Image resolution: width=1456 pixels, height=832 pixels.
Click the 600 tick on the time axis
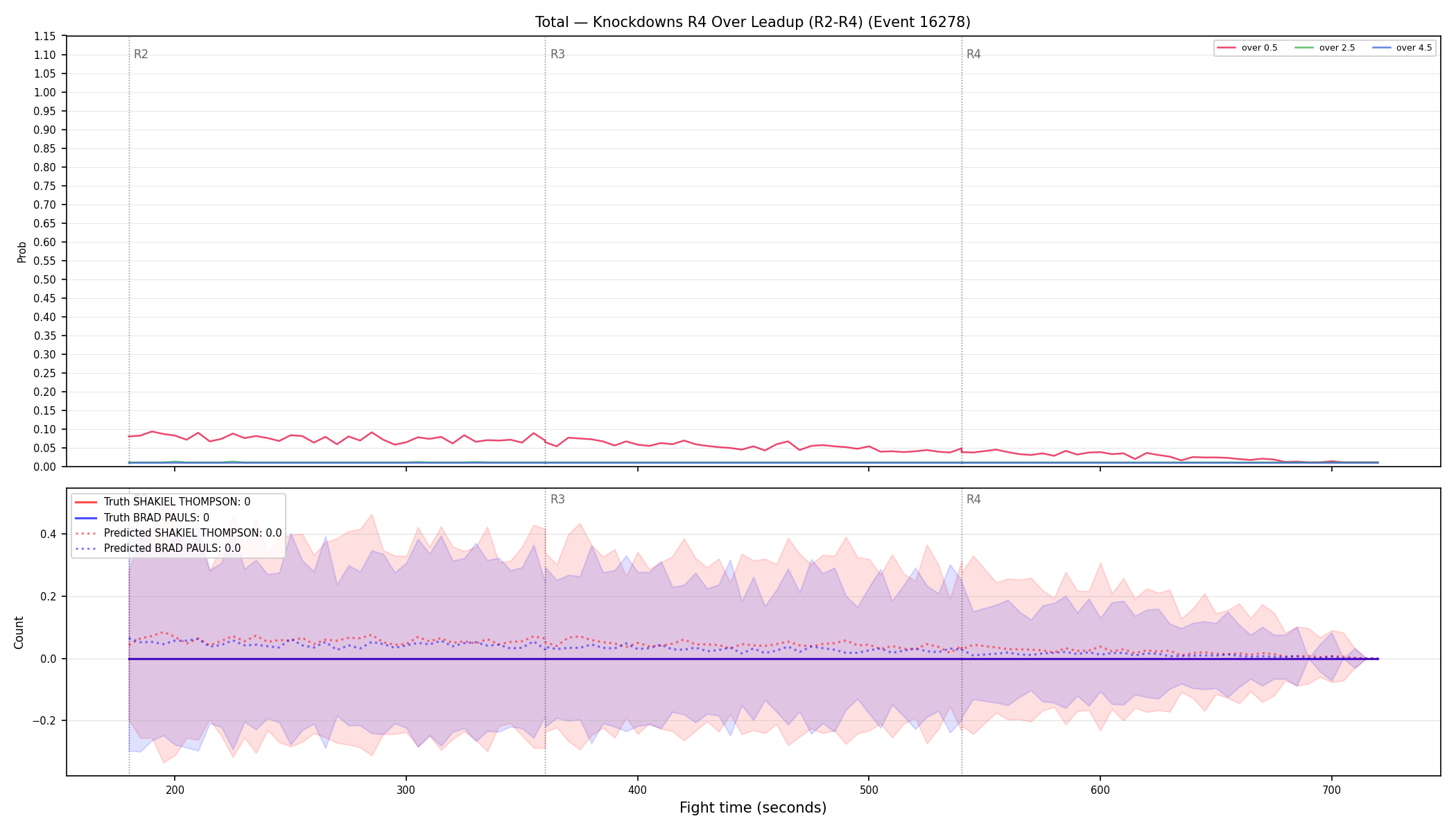(1100, 790)
